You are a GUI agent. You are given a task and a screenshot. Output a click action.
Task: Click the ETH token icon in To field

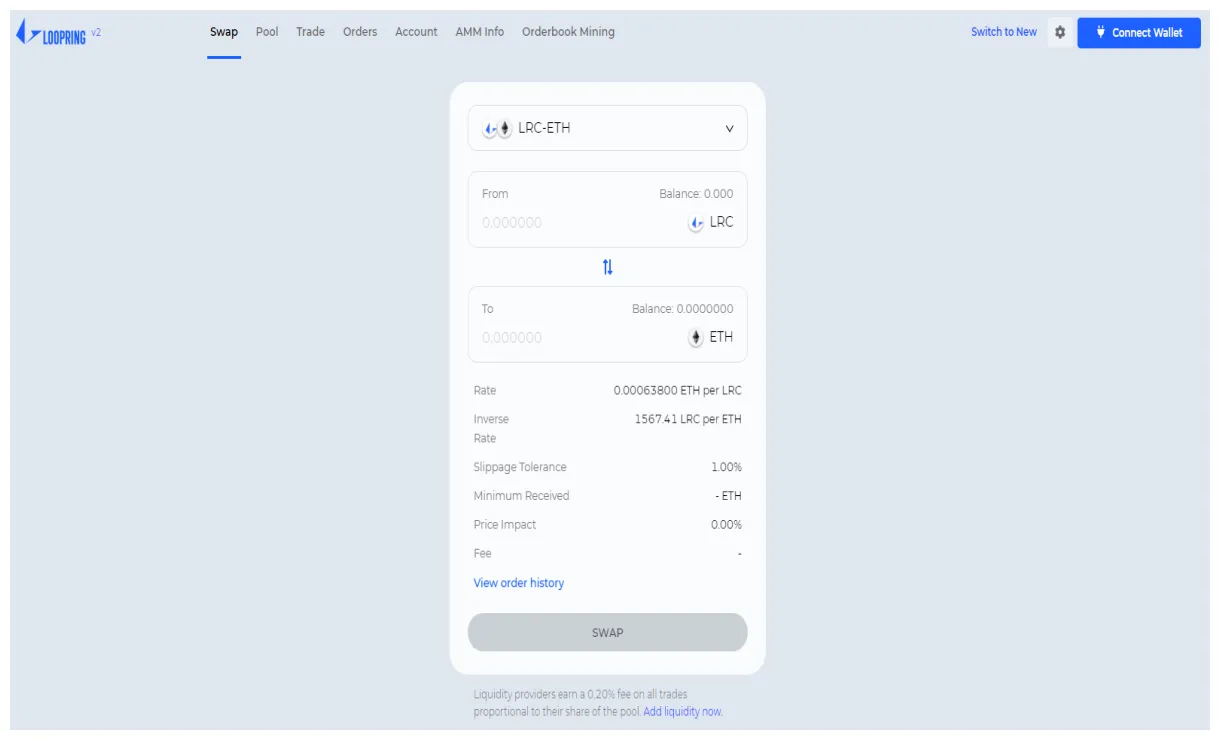click(696, 338)
